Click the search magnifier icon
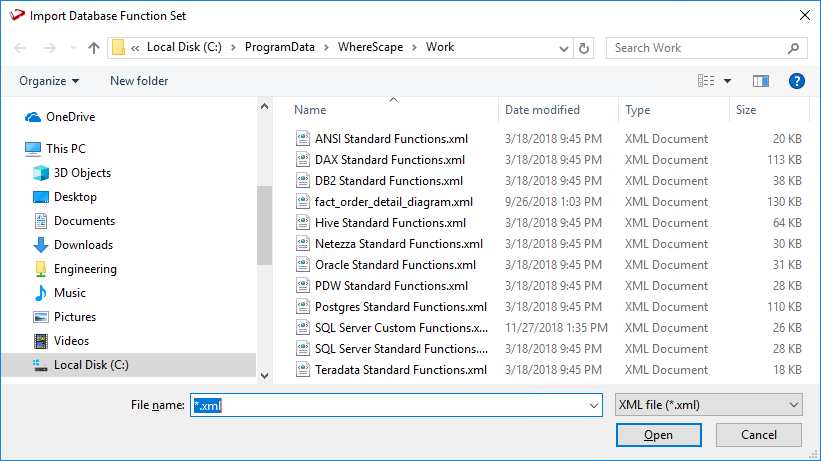Screen dimensions: 821x461 pyautogui.click(x=793, y=48)
